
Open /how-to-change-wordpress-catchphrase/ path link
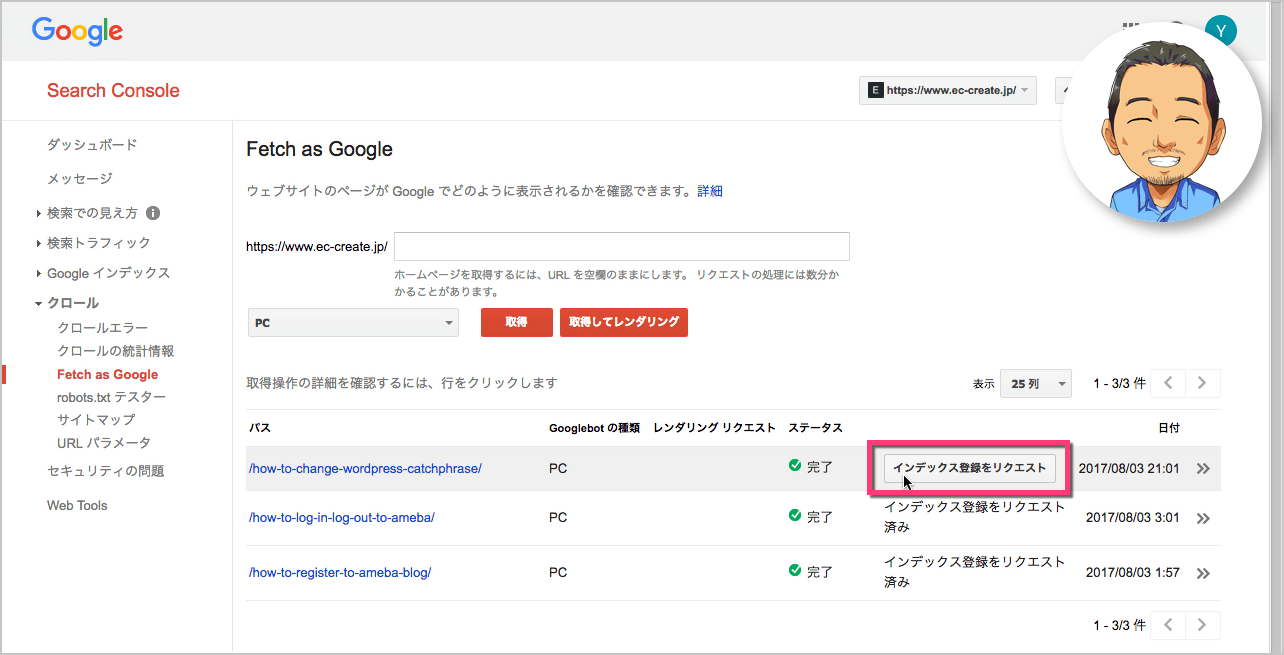[x=365, y=468]
